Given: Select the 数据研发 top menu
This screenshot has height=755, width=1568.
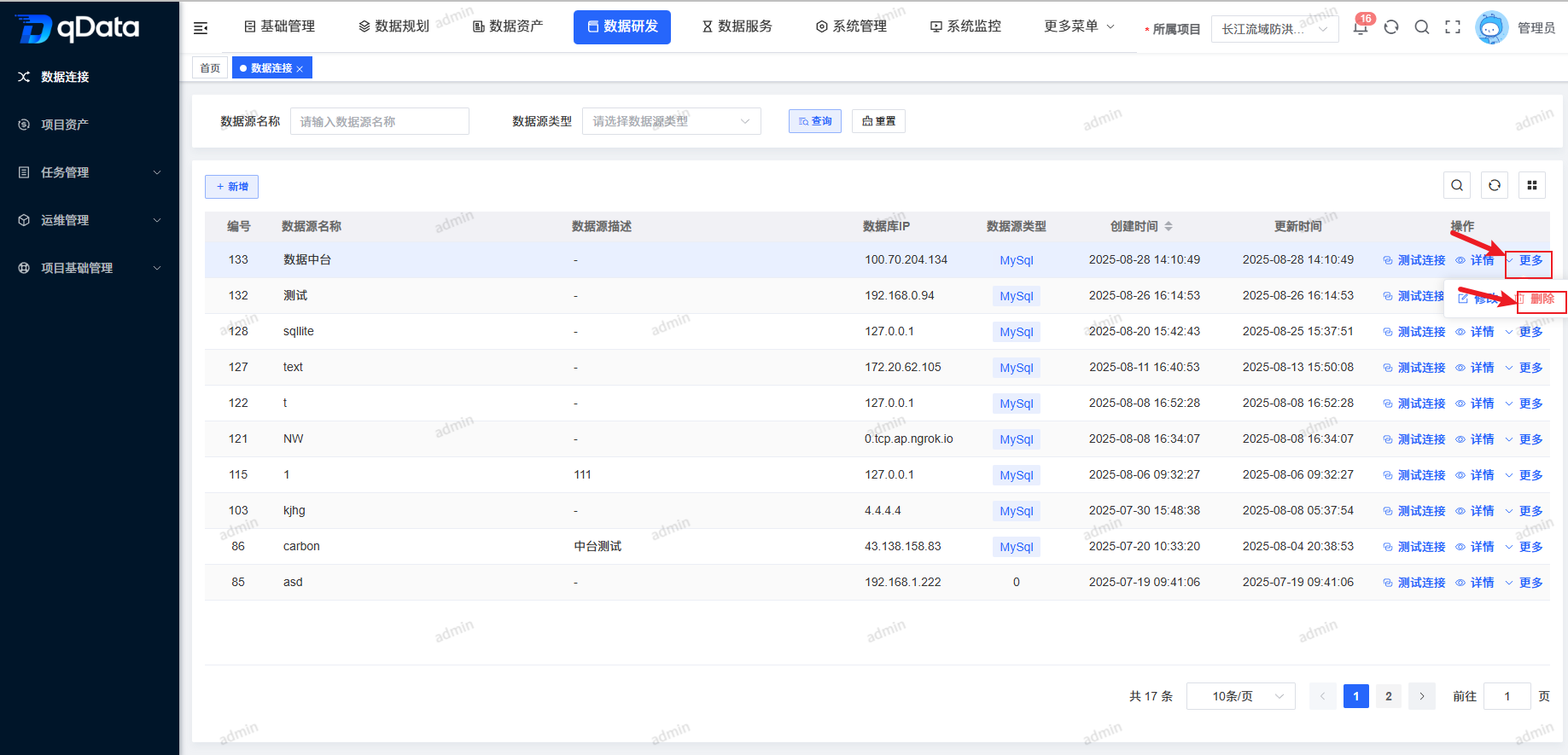Looking at the screenshot, I should point(622,26).
